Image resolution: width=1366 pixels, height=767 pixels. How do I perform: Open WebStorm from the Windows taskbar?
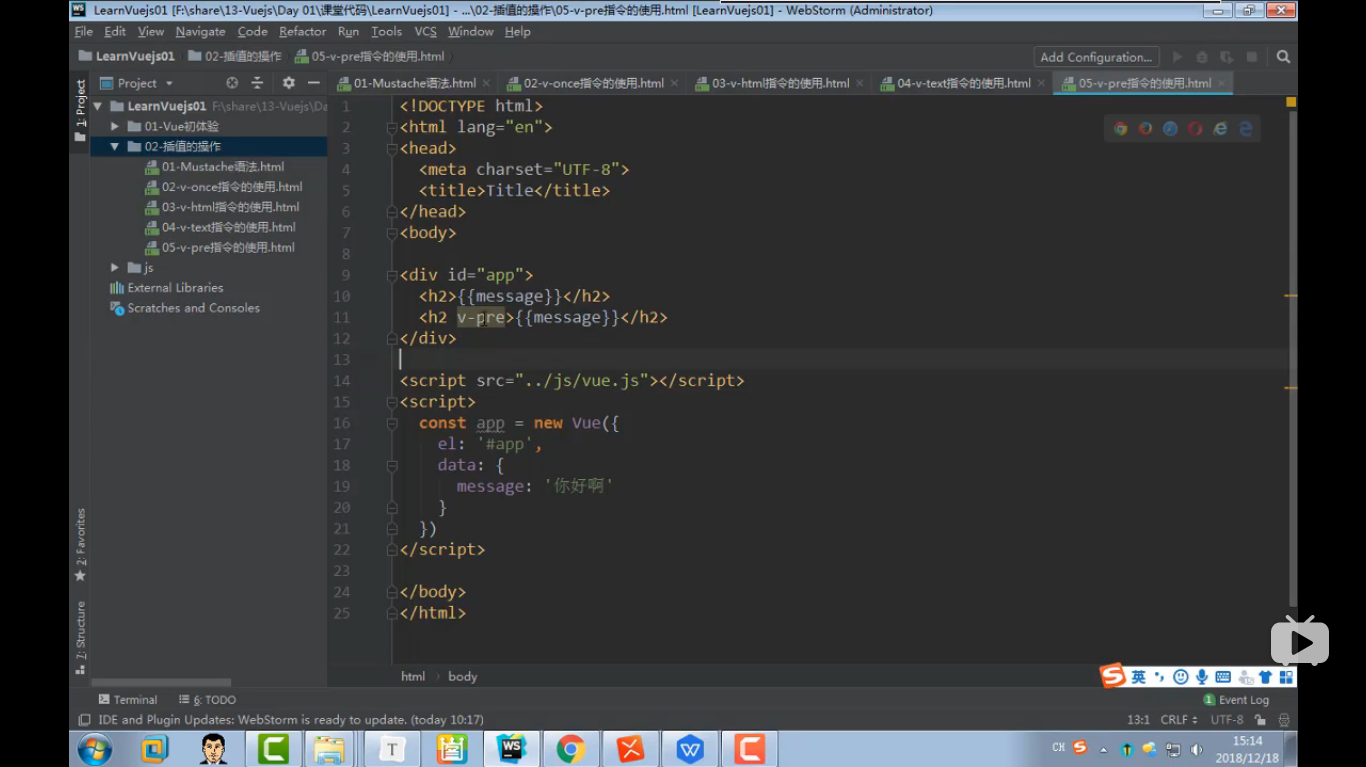[511, 748]
